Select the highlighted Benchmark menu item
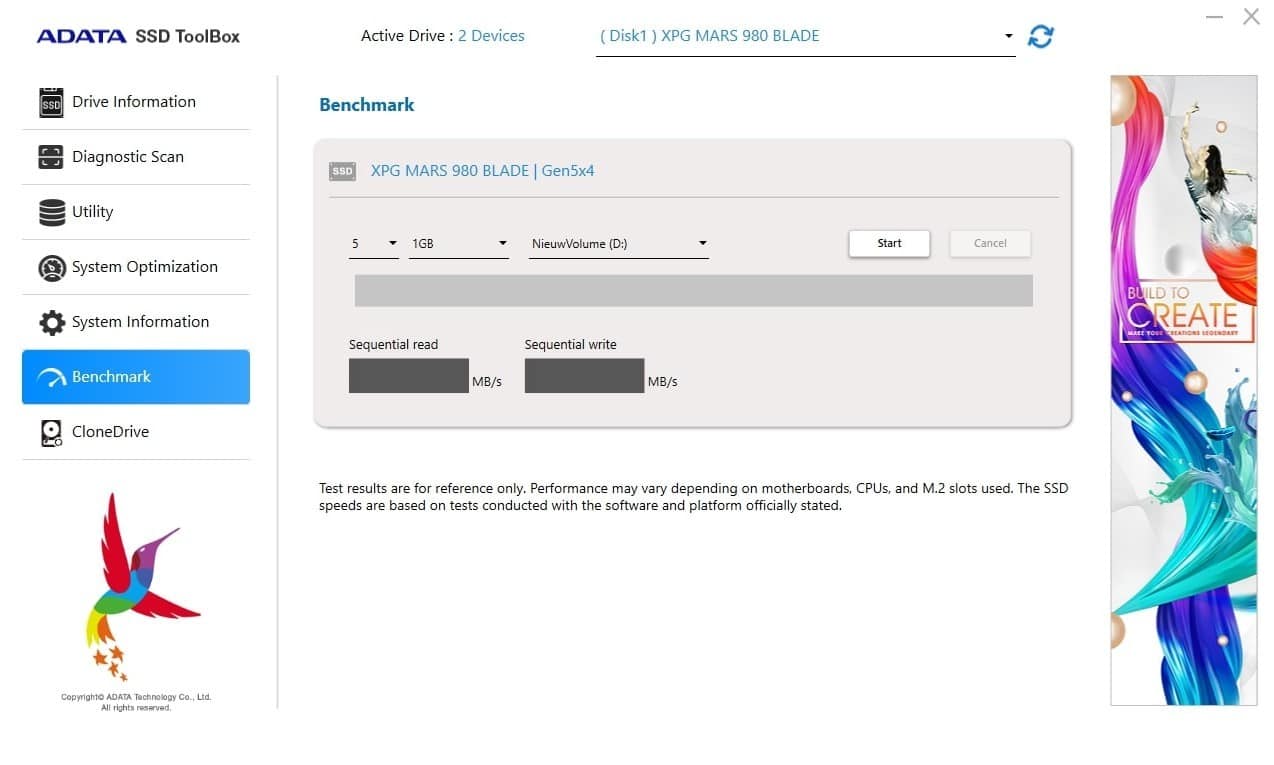Image resolution: width=1274 pixels, height=765 pixels. 136,377
